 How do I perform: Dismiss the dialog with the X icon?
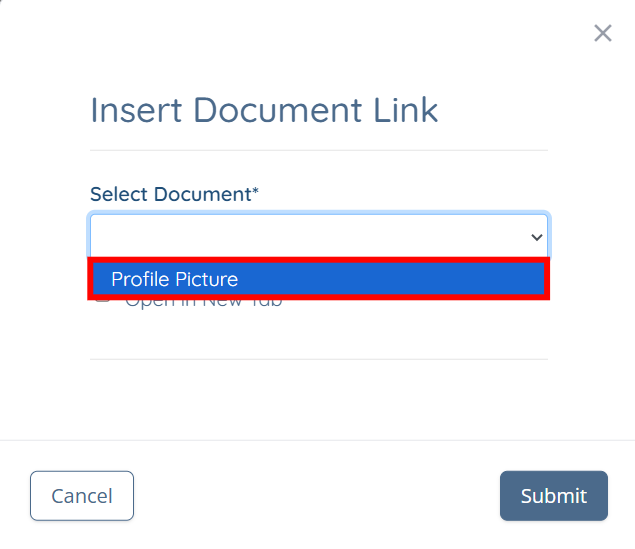point(603,33)
